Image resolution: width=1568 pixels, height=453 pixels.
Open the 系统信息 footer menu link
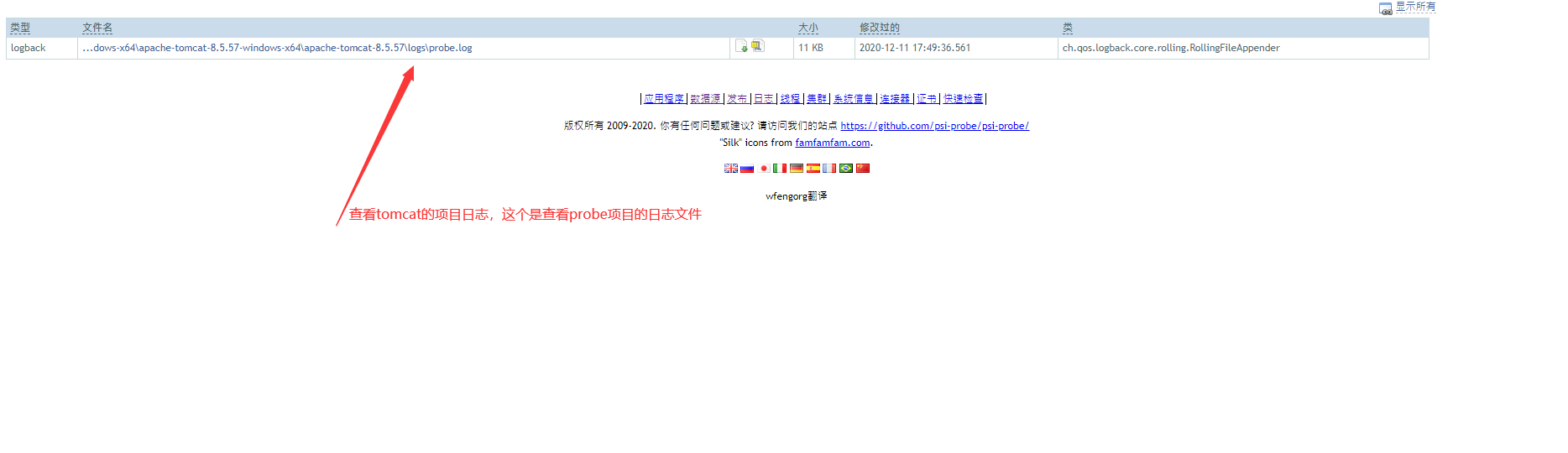tap(854, 99)
